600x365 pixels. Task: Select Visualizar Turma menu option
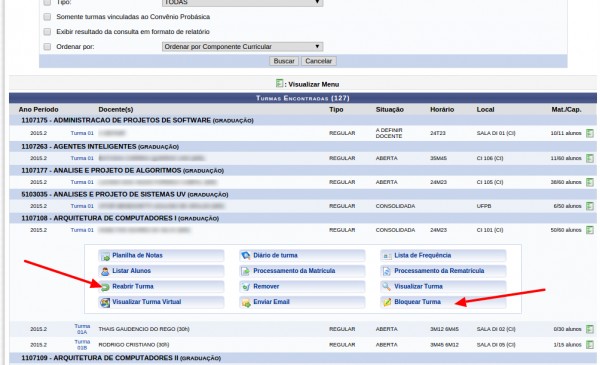[443, 286]
